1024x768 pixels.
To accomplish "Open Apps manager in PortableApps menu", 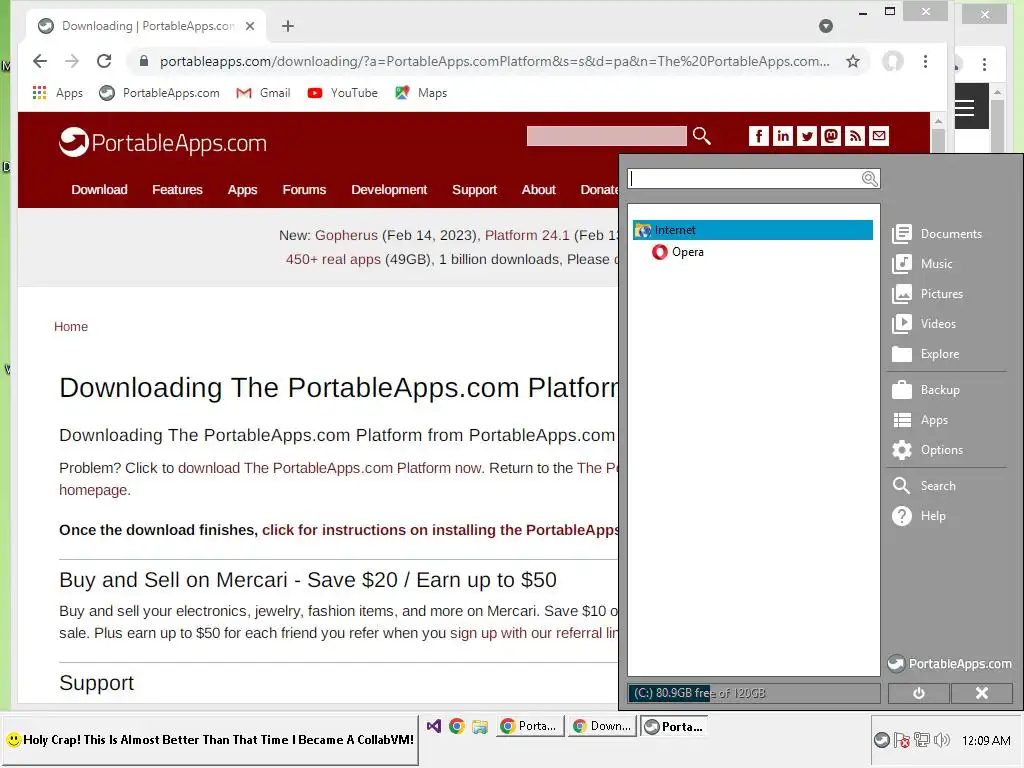I will (x=920, y=420).
